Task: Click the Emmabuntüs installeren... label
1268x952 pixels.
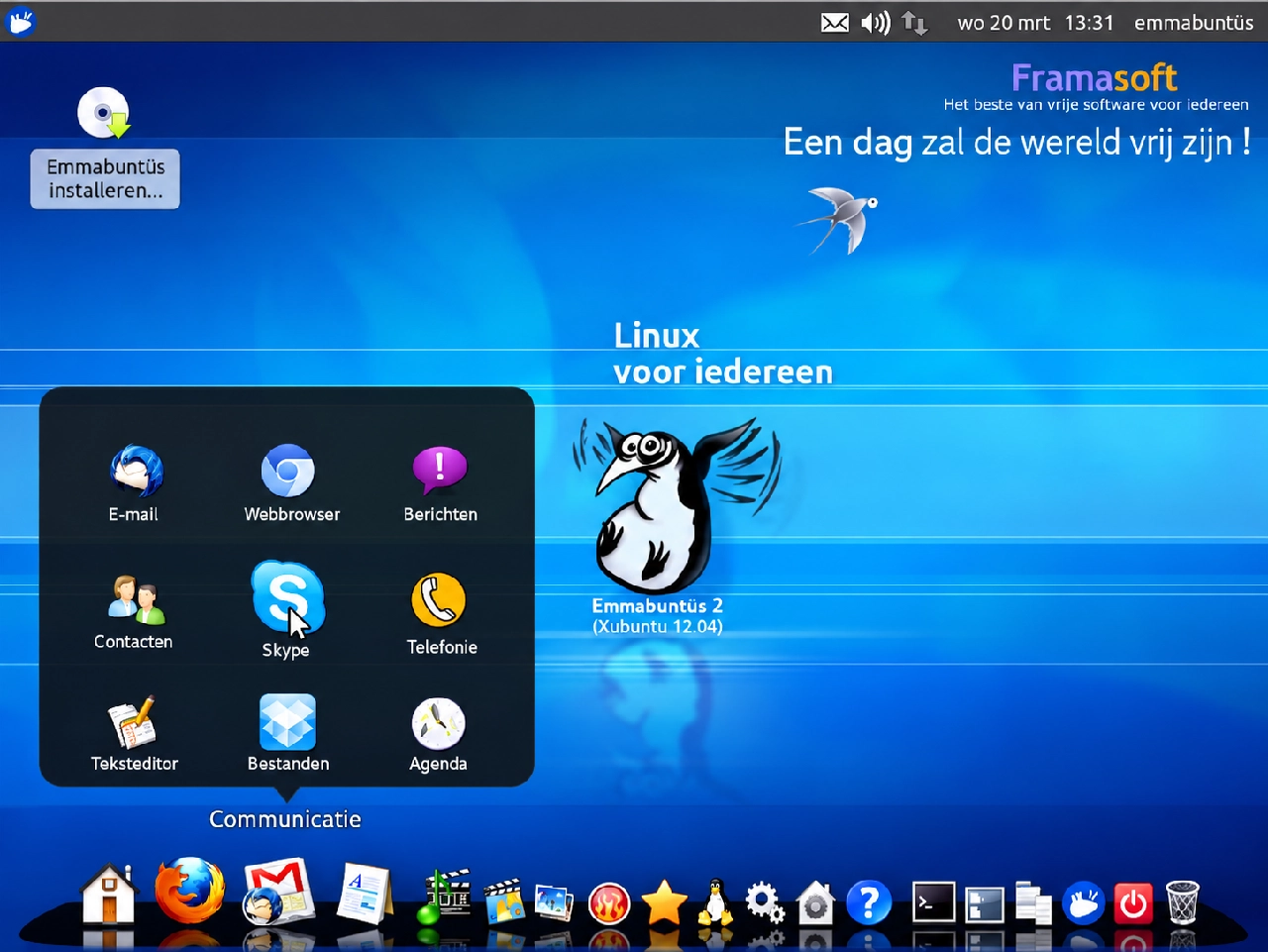Action: click(x=105, y=178)
